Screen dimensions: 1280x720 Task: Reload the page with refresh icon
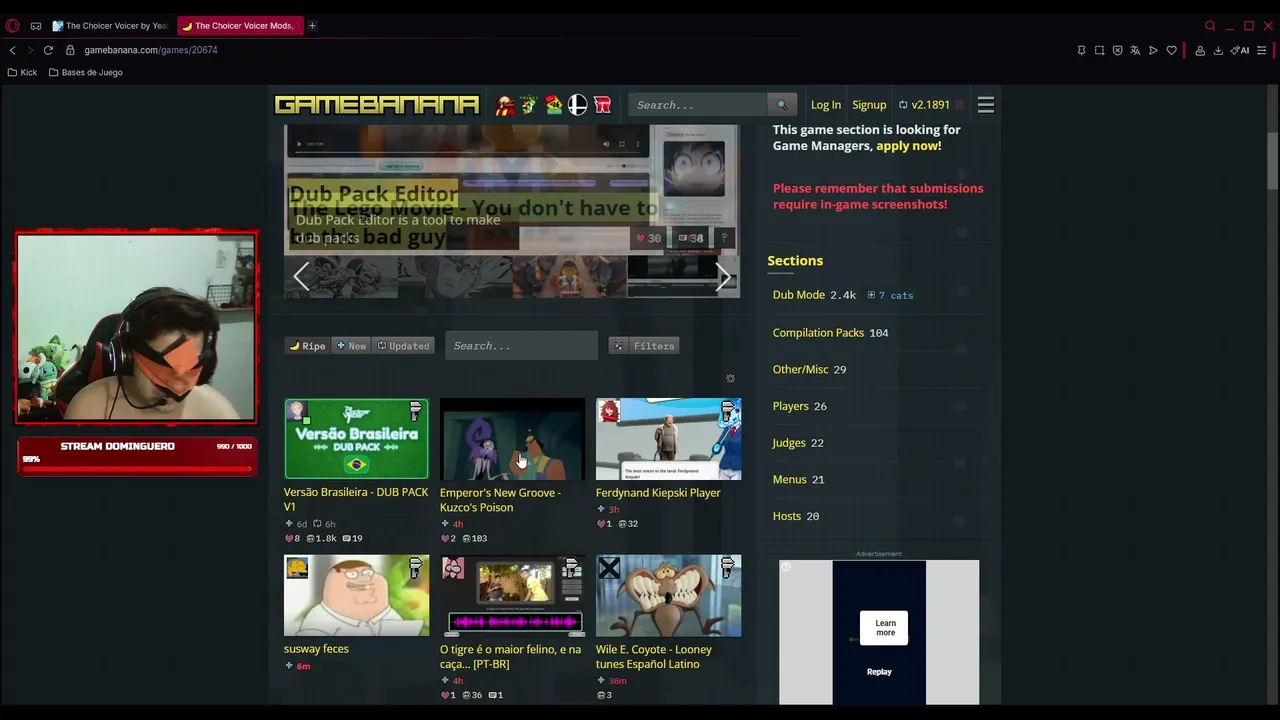point(48,50)
